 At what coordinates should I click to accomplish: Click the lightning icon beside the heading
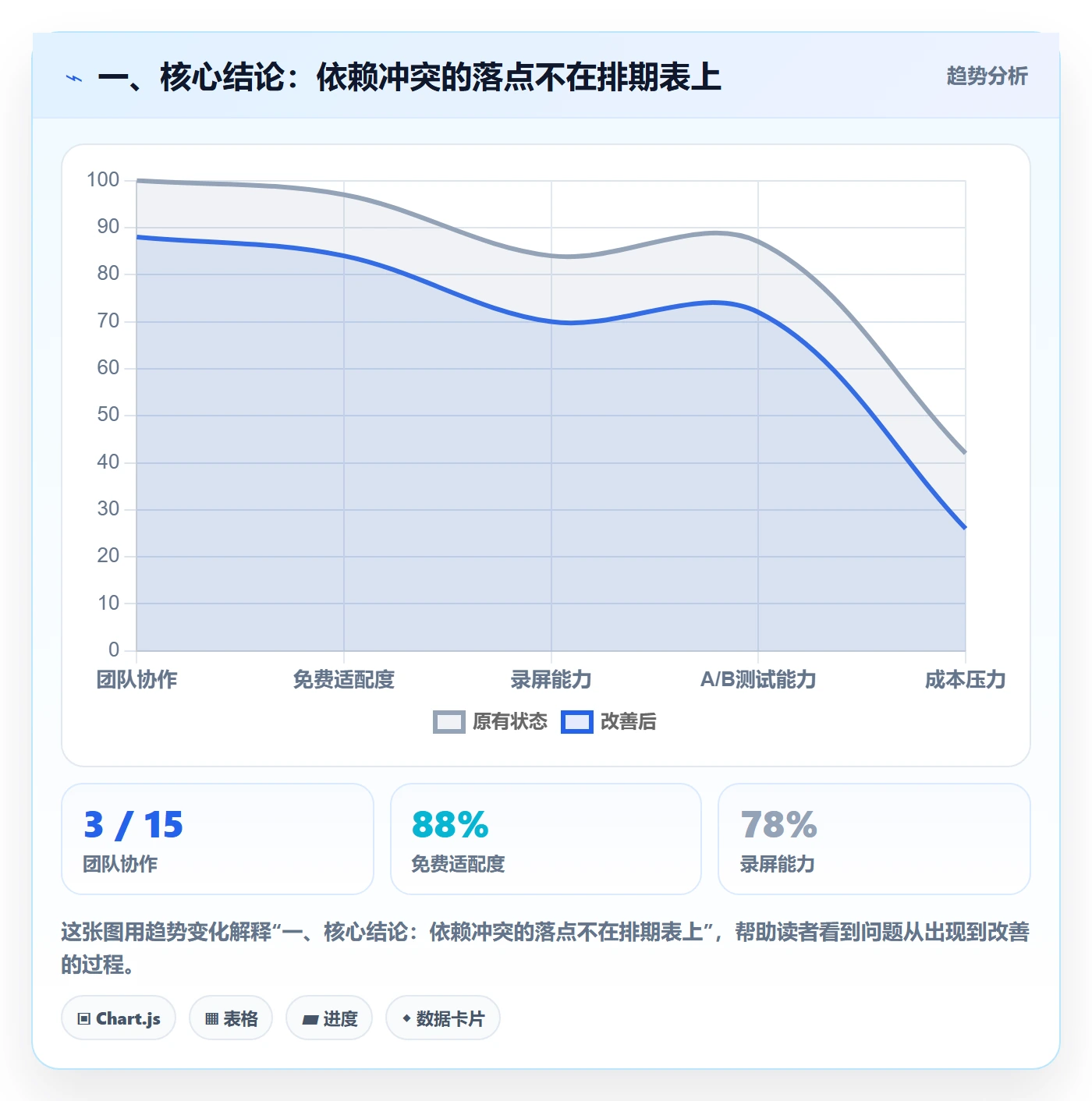pos(74,78)
